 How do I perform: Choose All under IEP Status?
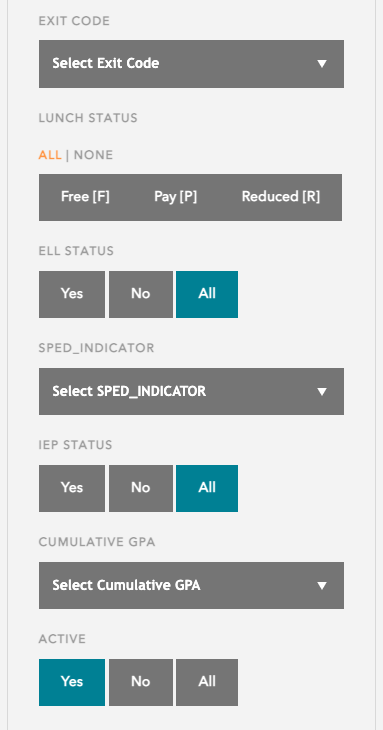[x=207, y=488]
